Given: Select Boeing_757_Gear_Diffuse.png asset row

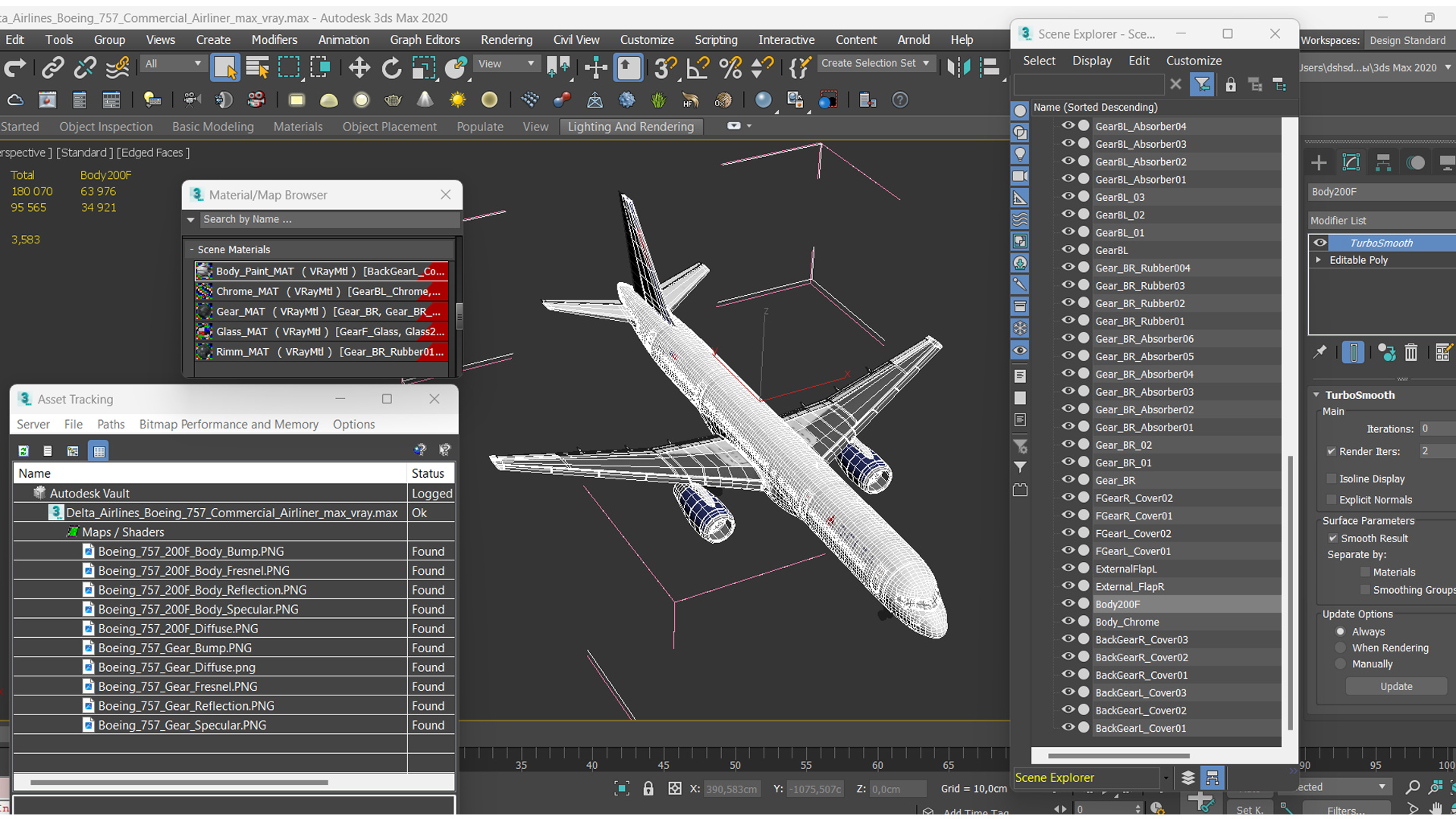Looking at the screenshot, I should coord(234,667).
